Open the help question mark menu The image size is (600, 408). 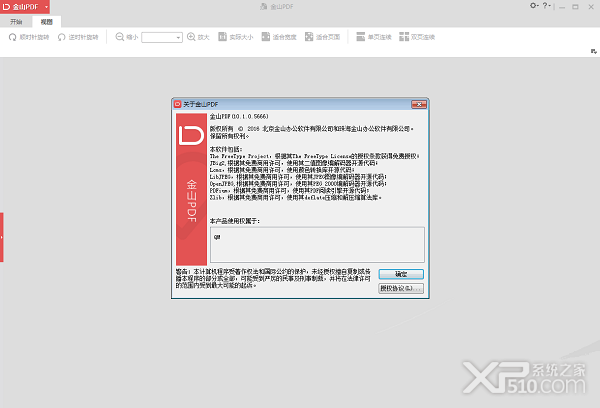[546, 6]
